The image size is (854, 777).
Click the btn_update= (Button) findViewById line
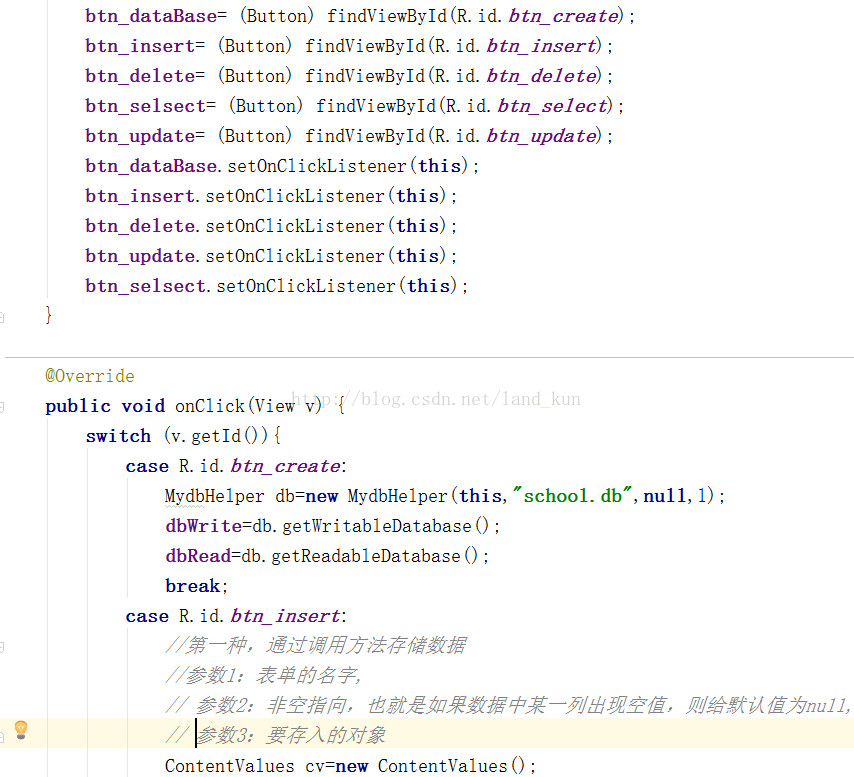(349, 136)
